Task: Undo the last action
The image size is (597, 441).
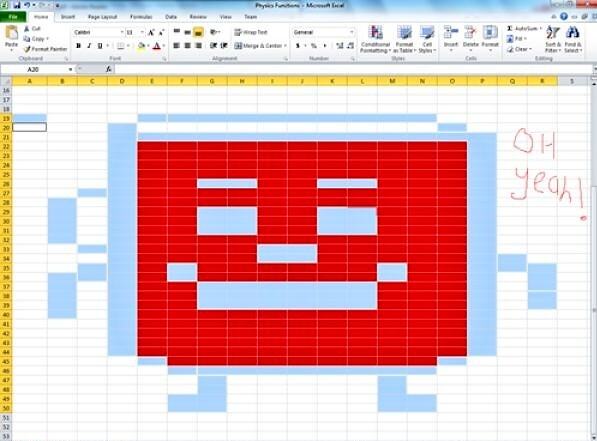Action: click(27, 5)
